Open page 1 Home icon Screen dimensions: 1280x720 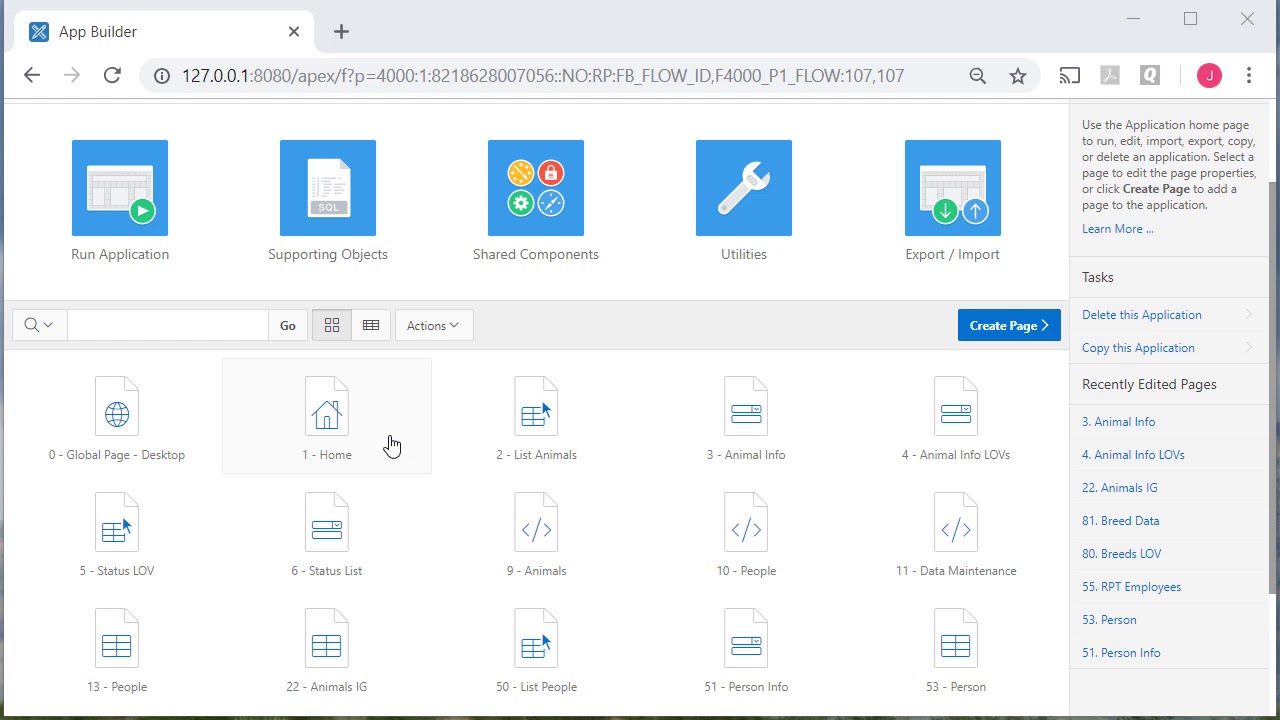[327, 406]
